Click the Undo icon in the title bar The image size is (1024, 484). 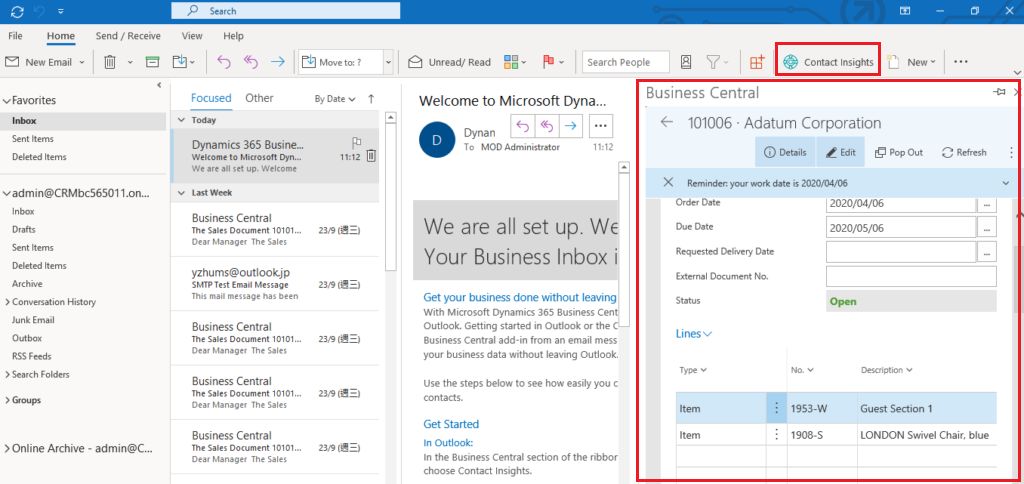click(40, 11)
